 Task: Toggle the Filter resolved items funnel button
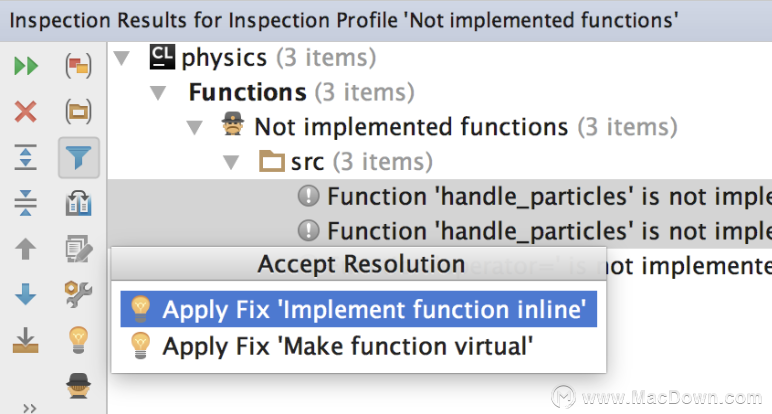79,158
